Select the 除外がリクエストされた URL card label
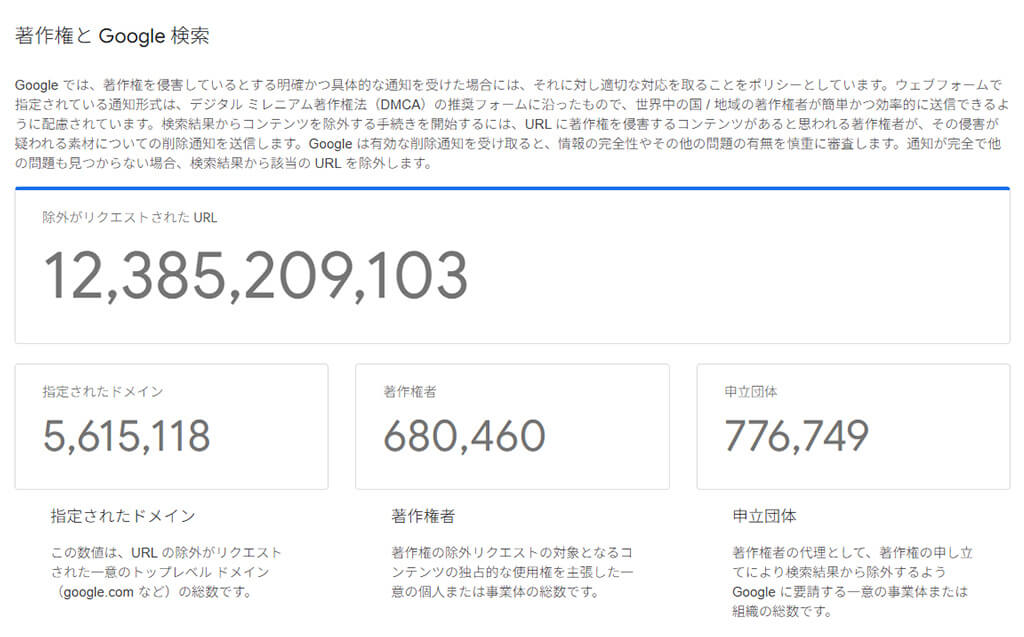 point(129,217)
